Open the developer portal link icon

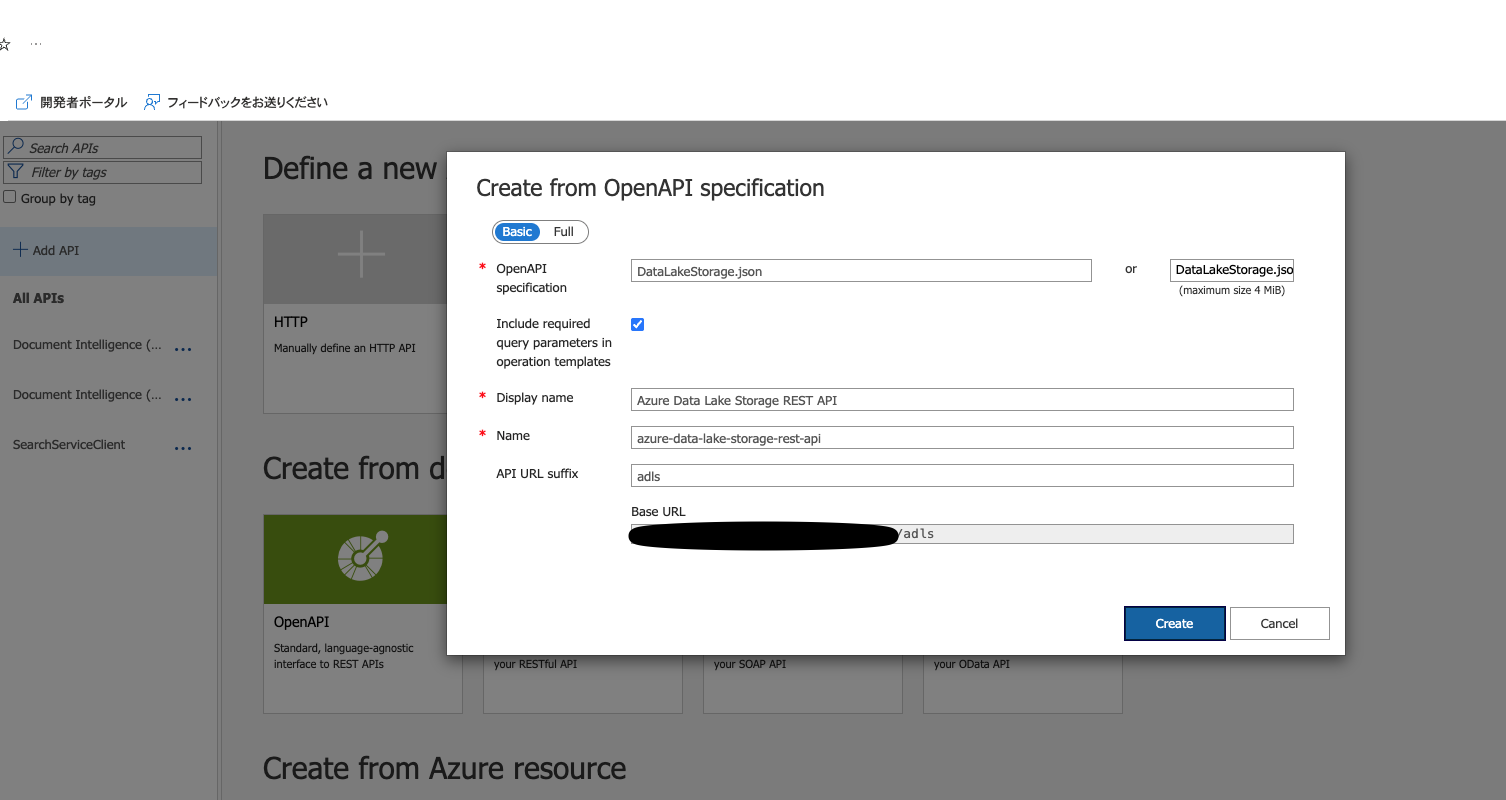[x=24, y=102]
